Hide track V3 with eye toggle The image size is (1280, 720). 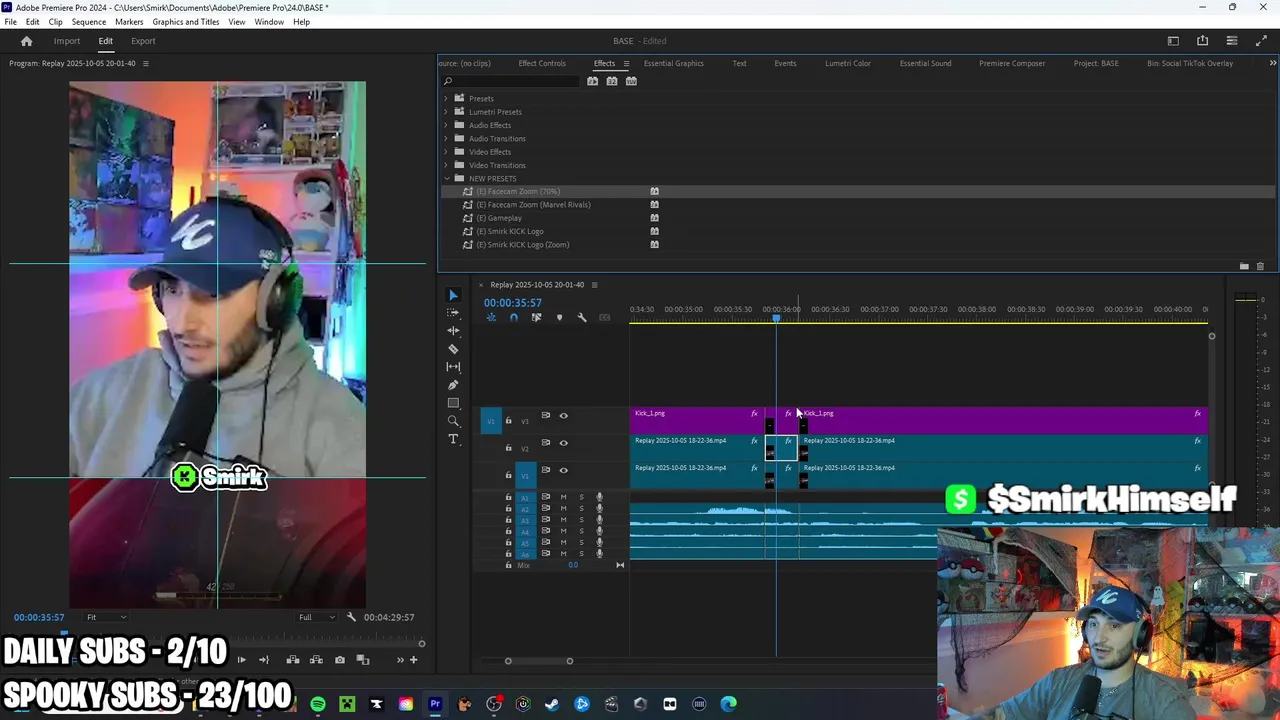point(563,416)
